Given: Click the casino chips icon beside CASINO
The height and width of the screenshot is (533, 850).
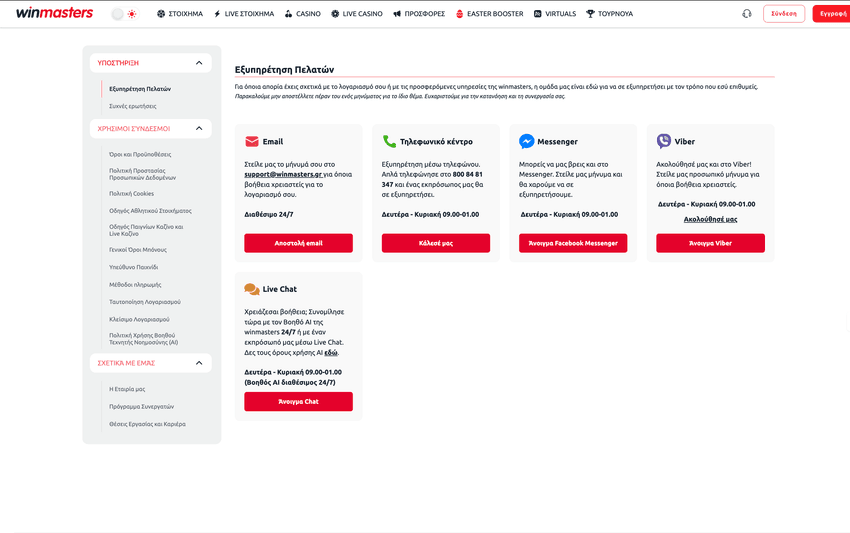Looking at the screenshot, I should click(288, 14).
